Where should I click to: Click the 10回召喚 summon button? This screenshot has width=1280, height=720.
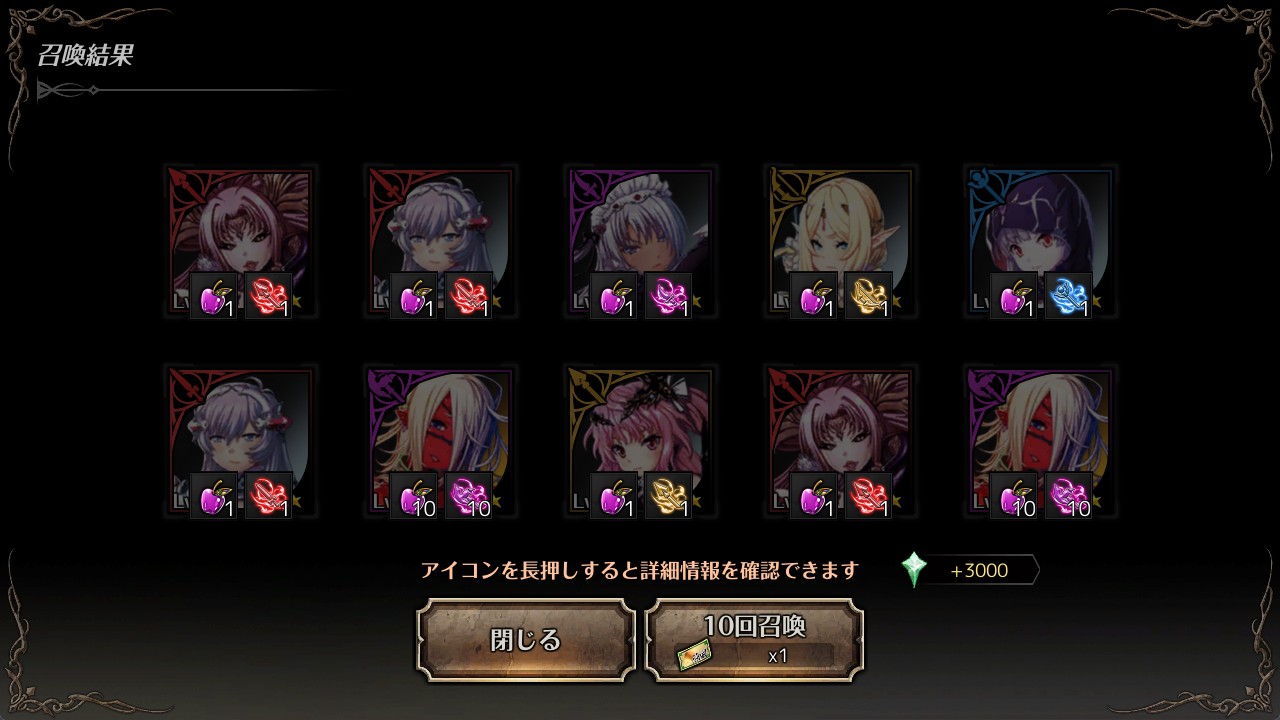point(754,640)
